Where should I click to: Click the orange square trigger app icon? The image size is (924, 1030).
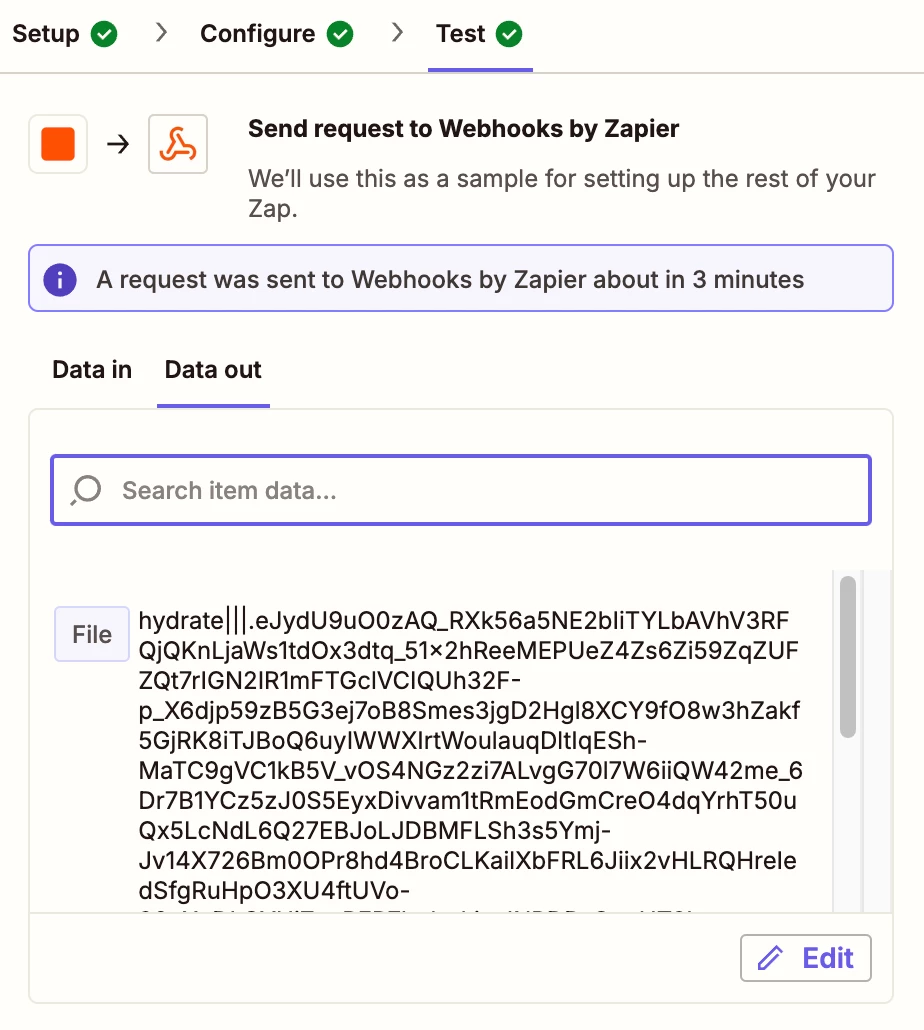click(x=58, y=144)
